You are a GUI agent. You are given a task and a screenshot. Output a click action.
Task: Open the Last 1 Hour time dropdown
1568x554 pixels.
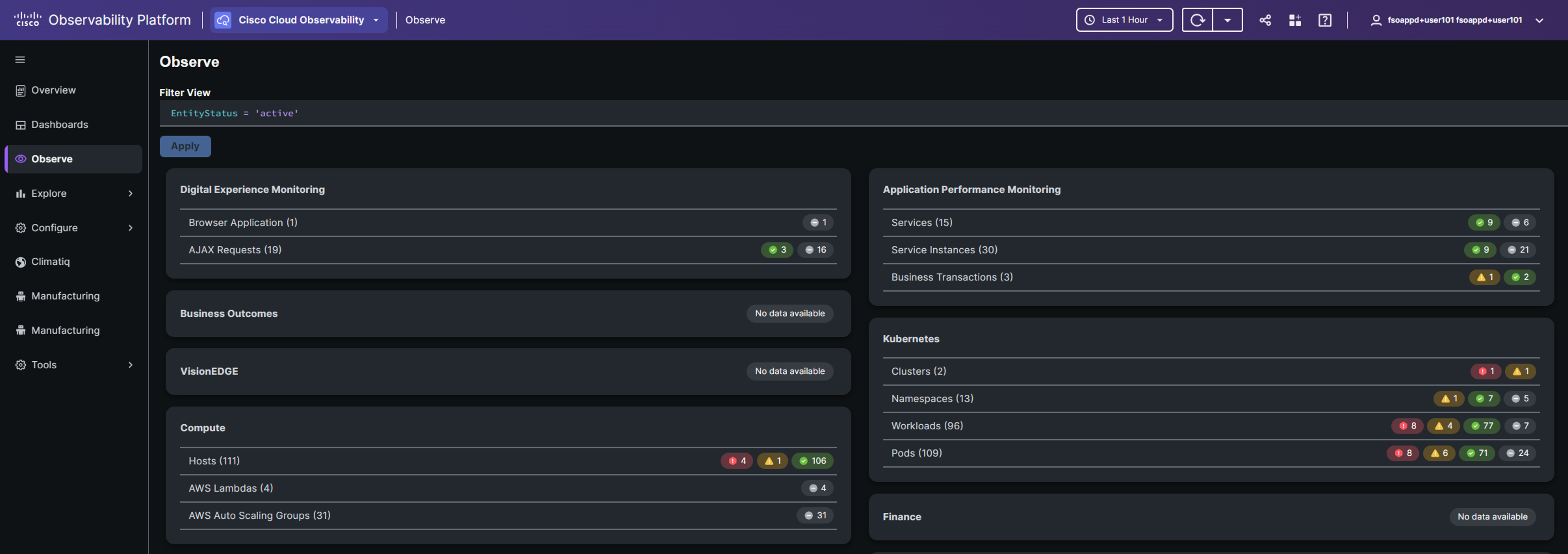tap(1124, 20)
